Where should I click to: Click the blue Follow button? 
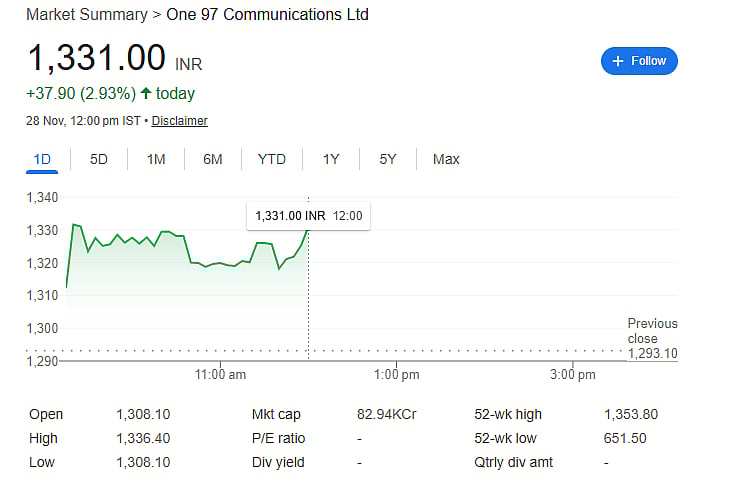(639, 61)
